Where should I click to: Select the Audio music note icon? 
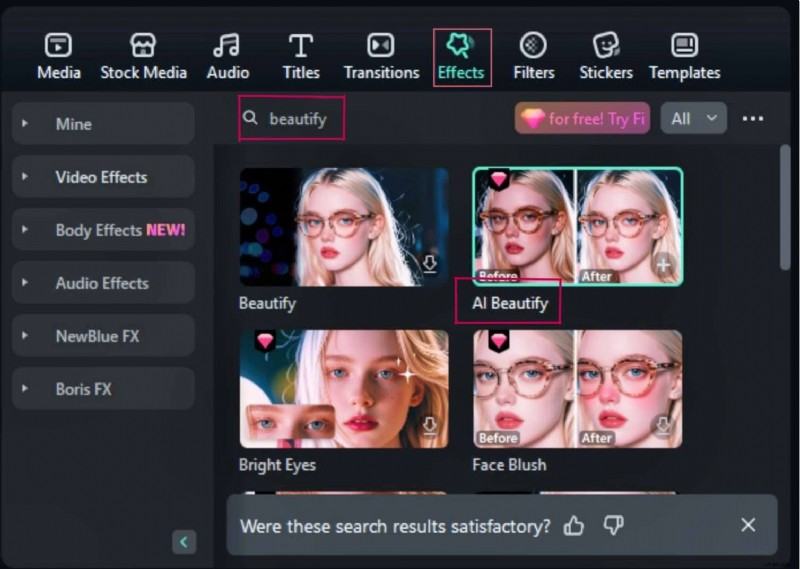(x=227, y=45)
